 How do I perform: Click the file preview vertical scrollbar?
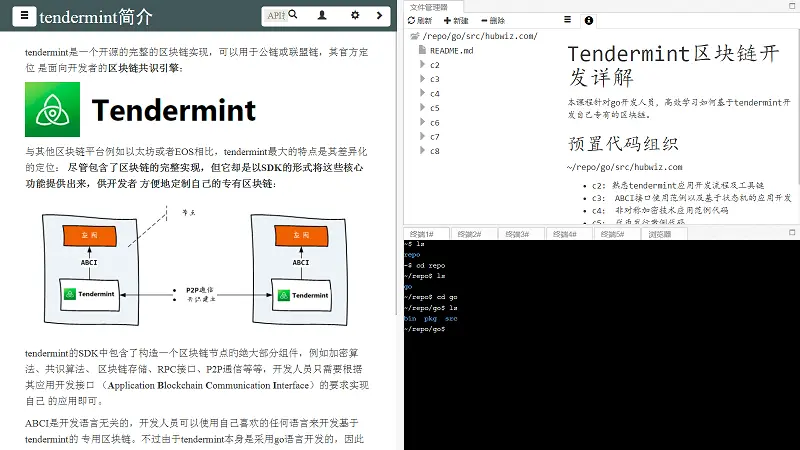coord(797,107)
